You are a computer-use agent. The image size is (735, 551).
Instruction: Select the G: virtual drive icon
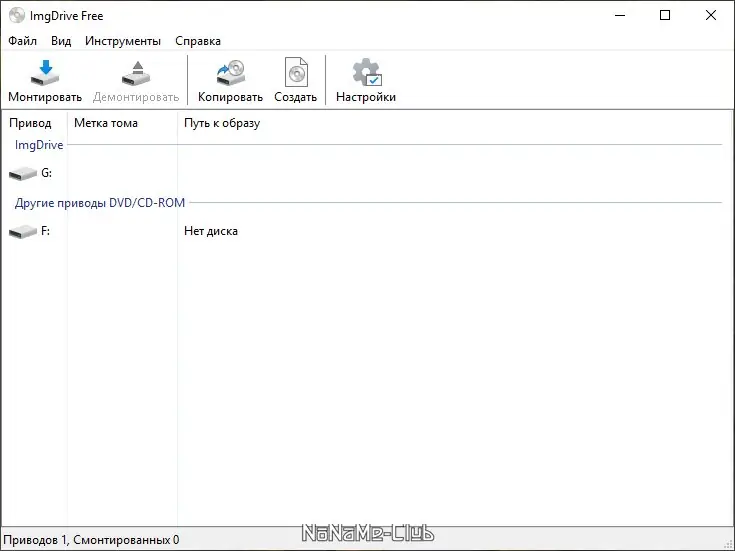pos(23,174)
